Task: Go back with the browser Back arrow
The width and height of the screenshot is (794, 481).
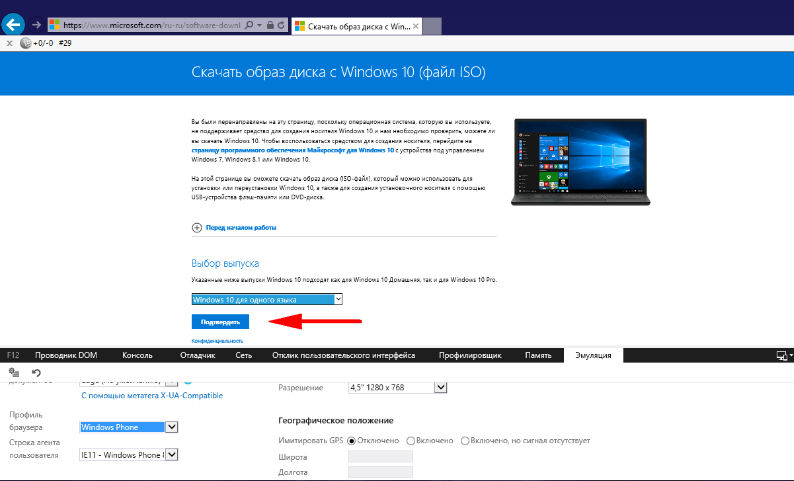Action: [13, 24]
